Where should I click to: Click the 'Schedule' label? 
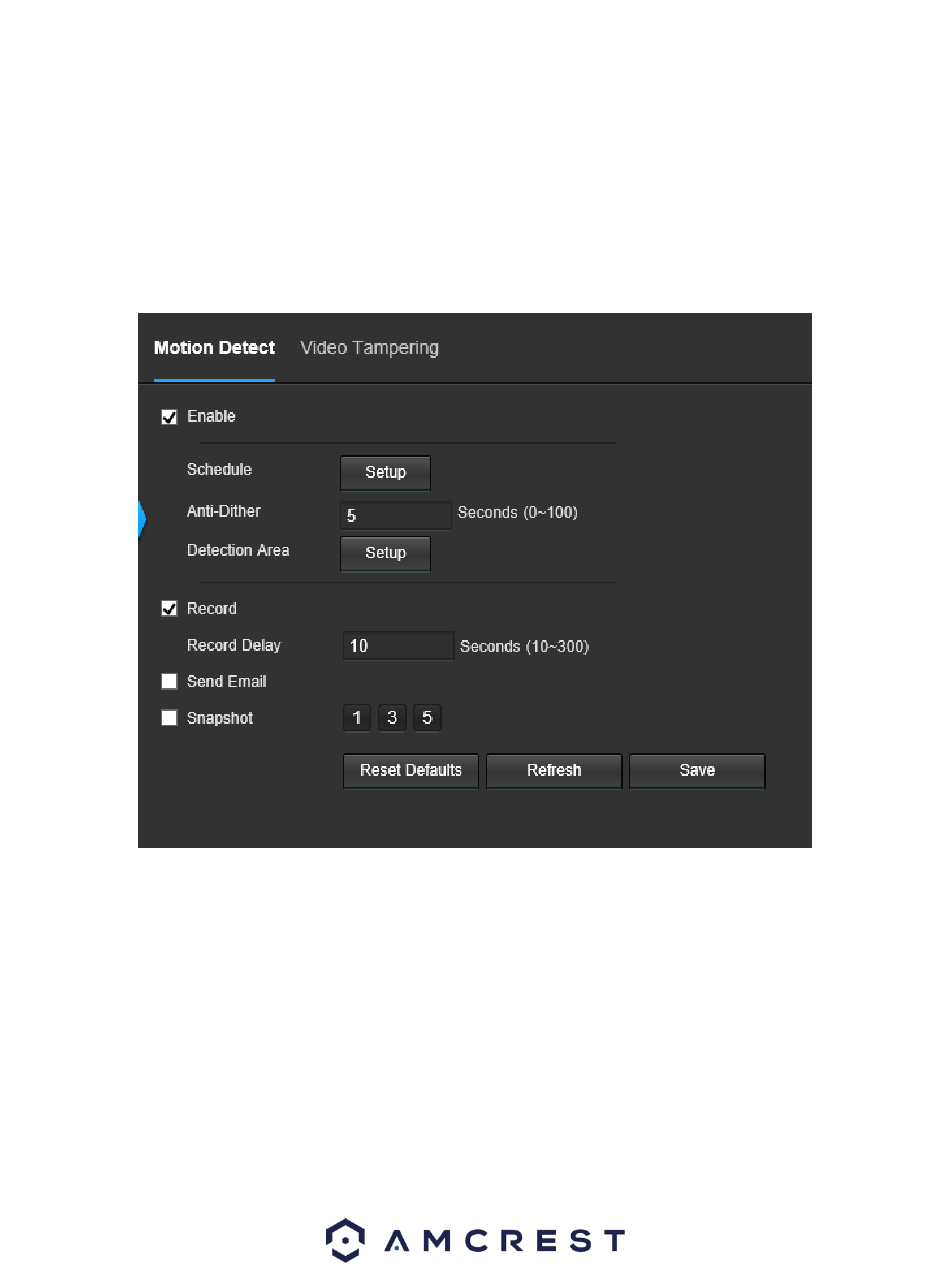[x=219, y=470]
